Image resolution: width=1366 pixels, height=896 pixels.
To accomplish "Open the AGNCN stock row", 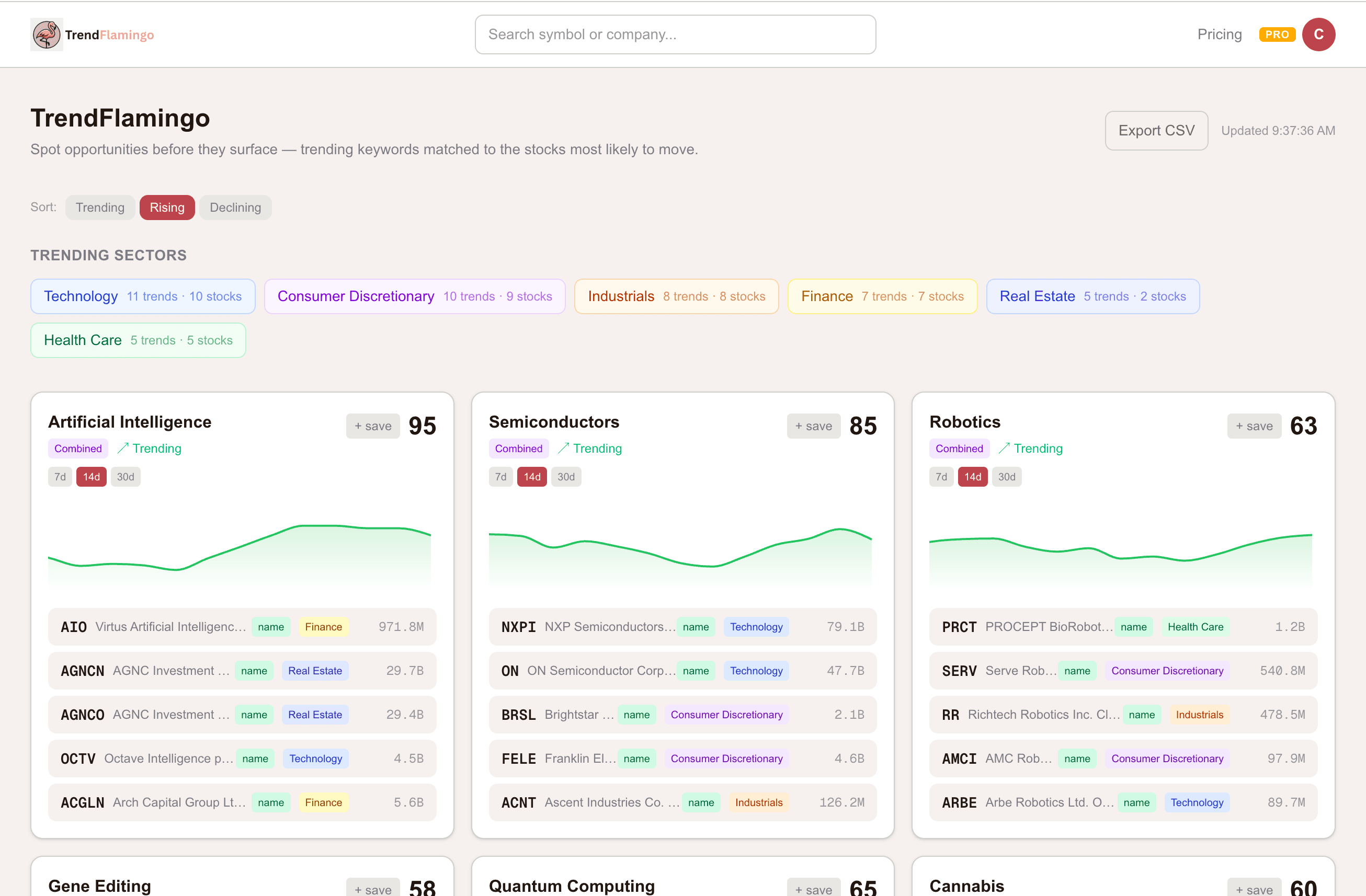I will pos(242,671).
